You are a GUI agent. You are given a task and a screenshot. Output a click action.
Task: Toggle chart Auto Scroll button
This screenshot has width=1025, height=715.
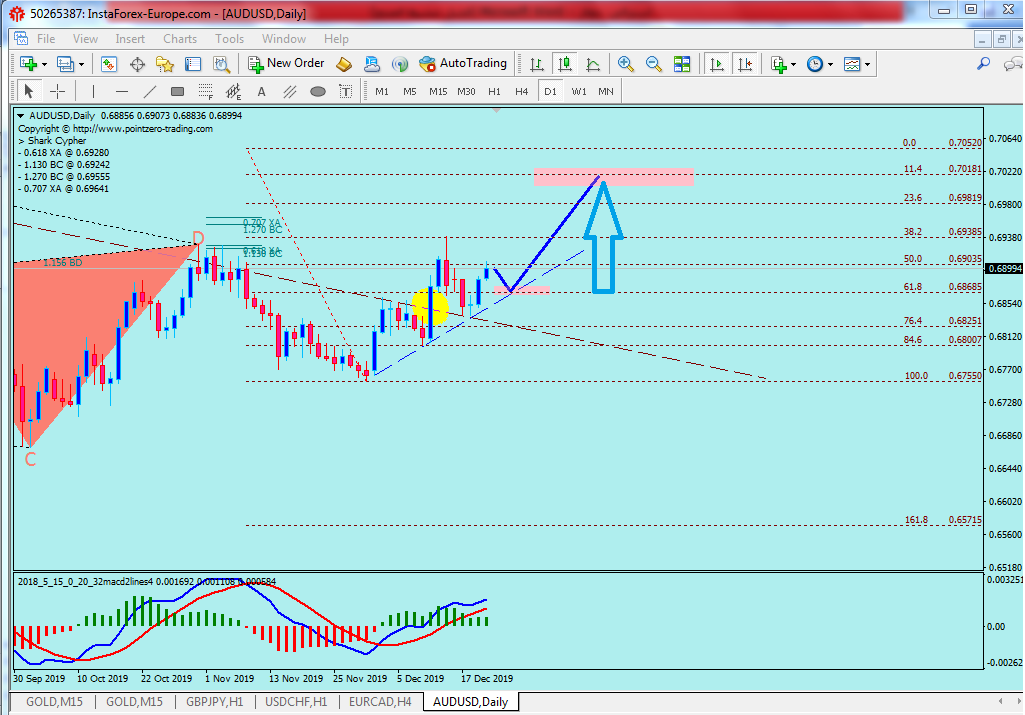717,64
